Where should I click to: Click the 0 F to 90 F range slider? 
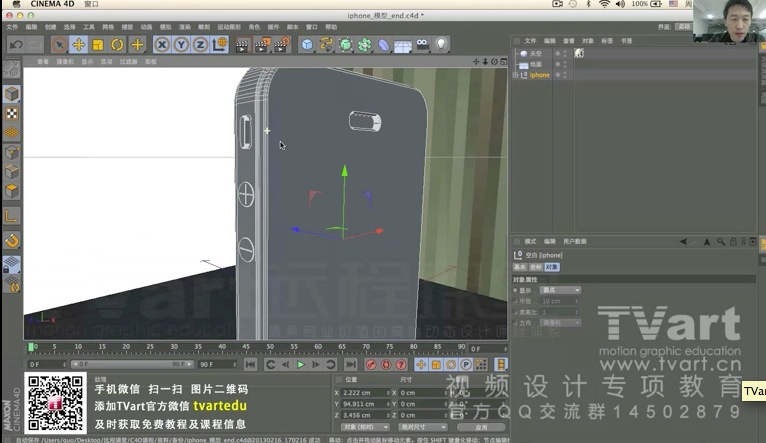(132, 364)
